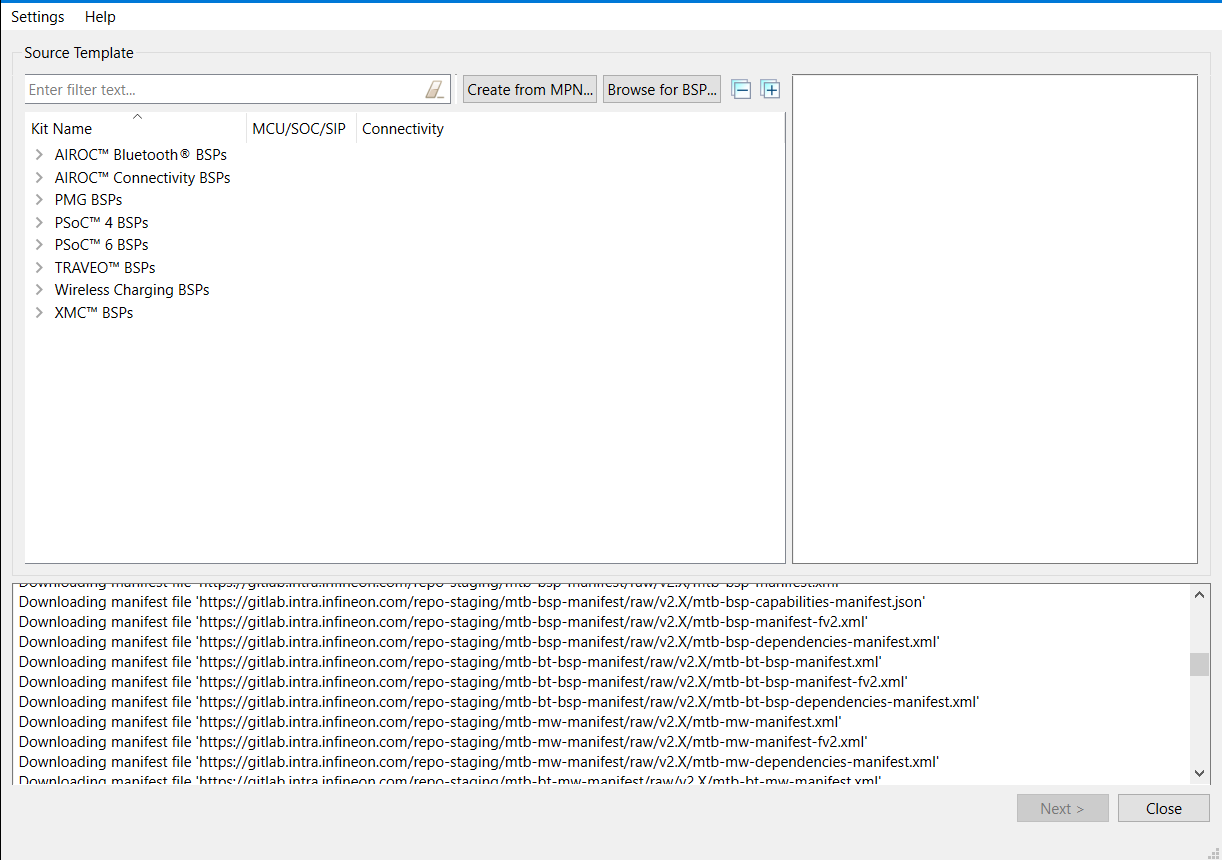Viewport: 1222px width, 860px height.
Task: Click the log line for mtb-mw-manifest-fv2.xml
Action: (x=443, y=742)
